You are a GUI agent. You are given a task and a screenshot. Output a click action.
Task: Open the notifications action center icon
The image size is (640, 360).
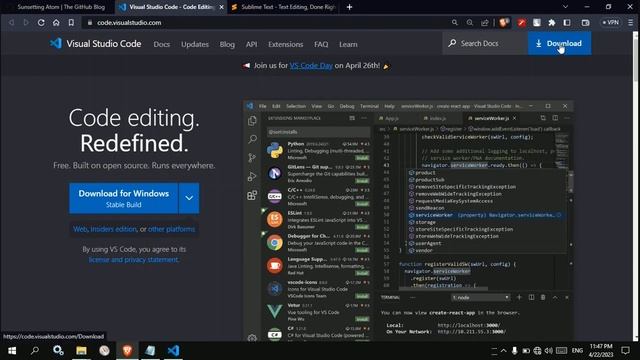tap(625, 351)
